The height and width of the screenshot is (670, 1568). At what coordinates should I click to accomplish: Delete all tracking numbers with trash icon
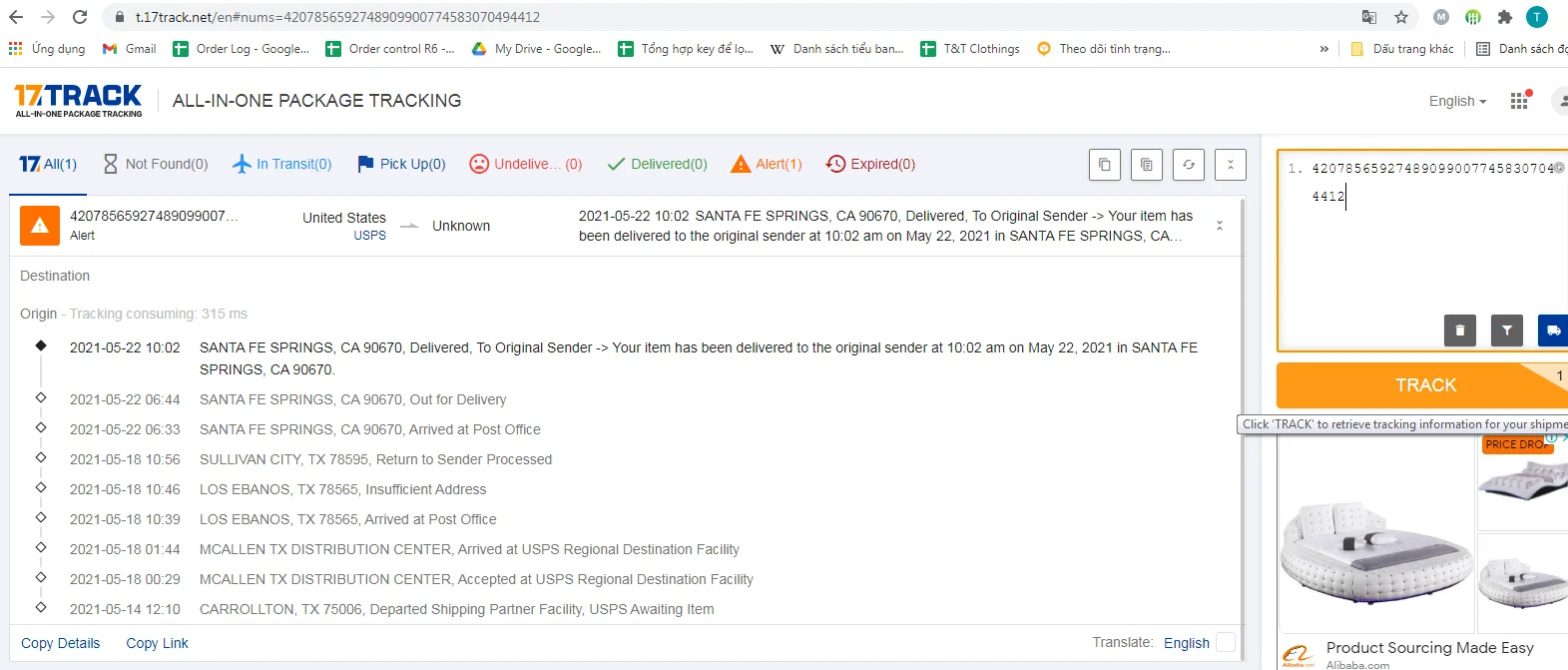tap(1460, 330)
